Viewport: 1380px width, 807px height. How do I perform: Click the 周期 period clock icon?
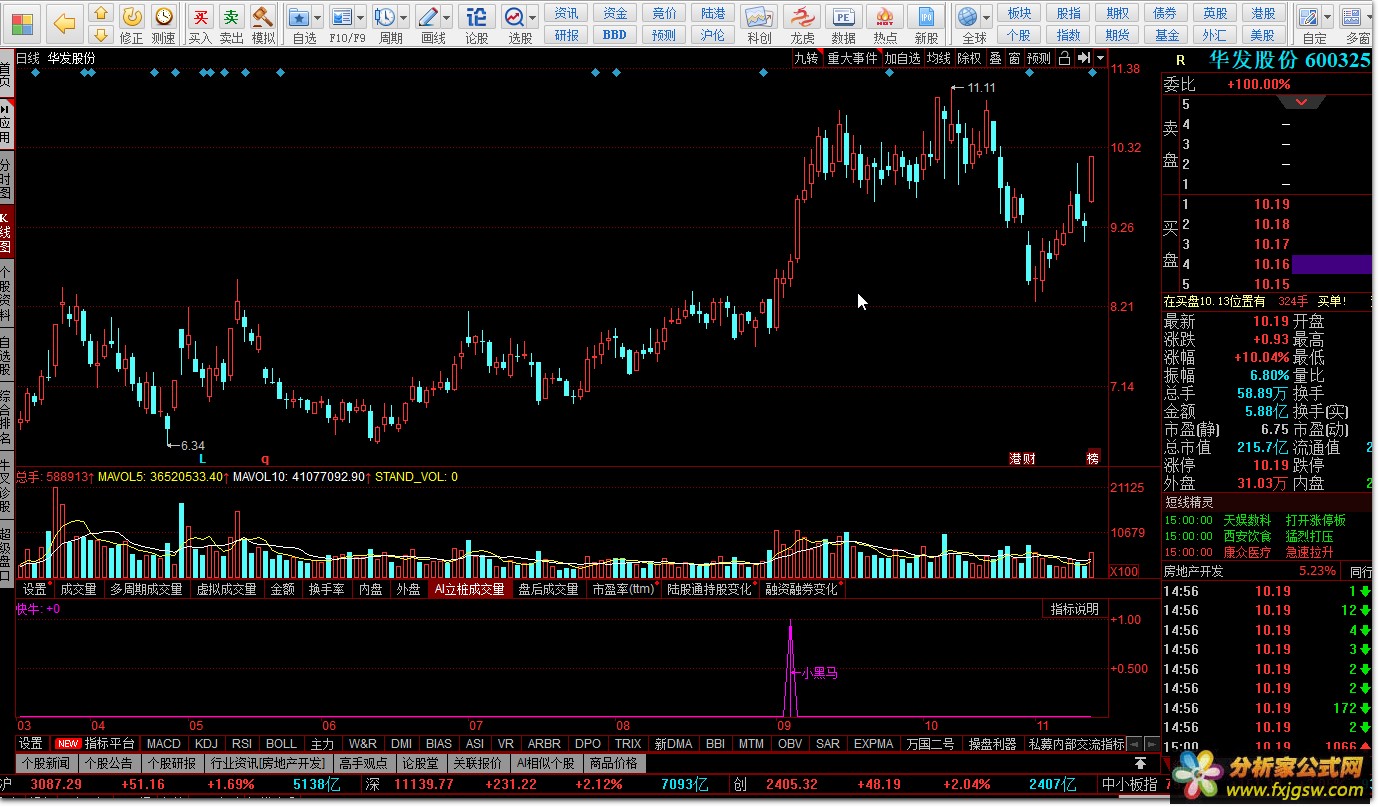click(x=385, y=18)
